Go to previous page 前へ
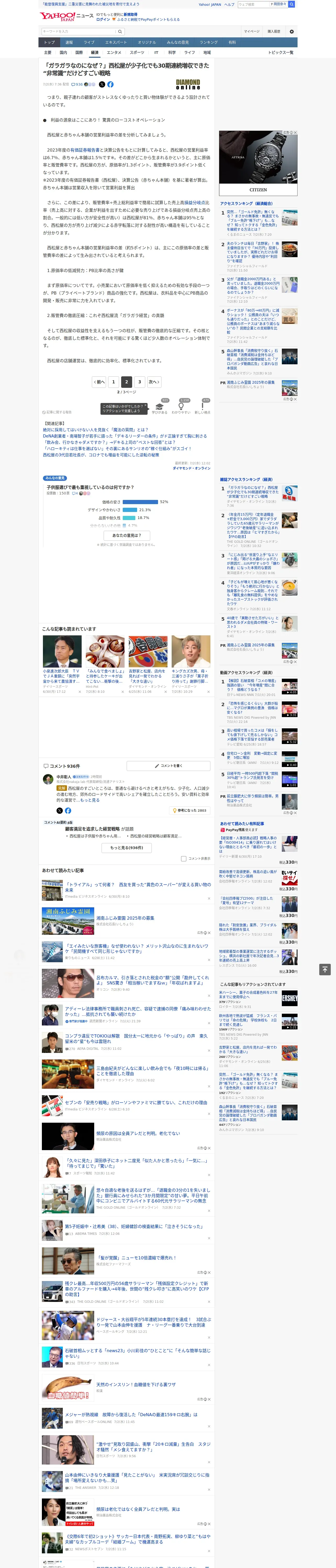The height and width of the screenshot is (1568, 336). (x=99, y=382)
